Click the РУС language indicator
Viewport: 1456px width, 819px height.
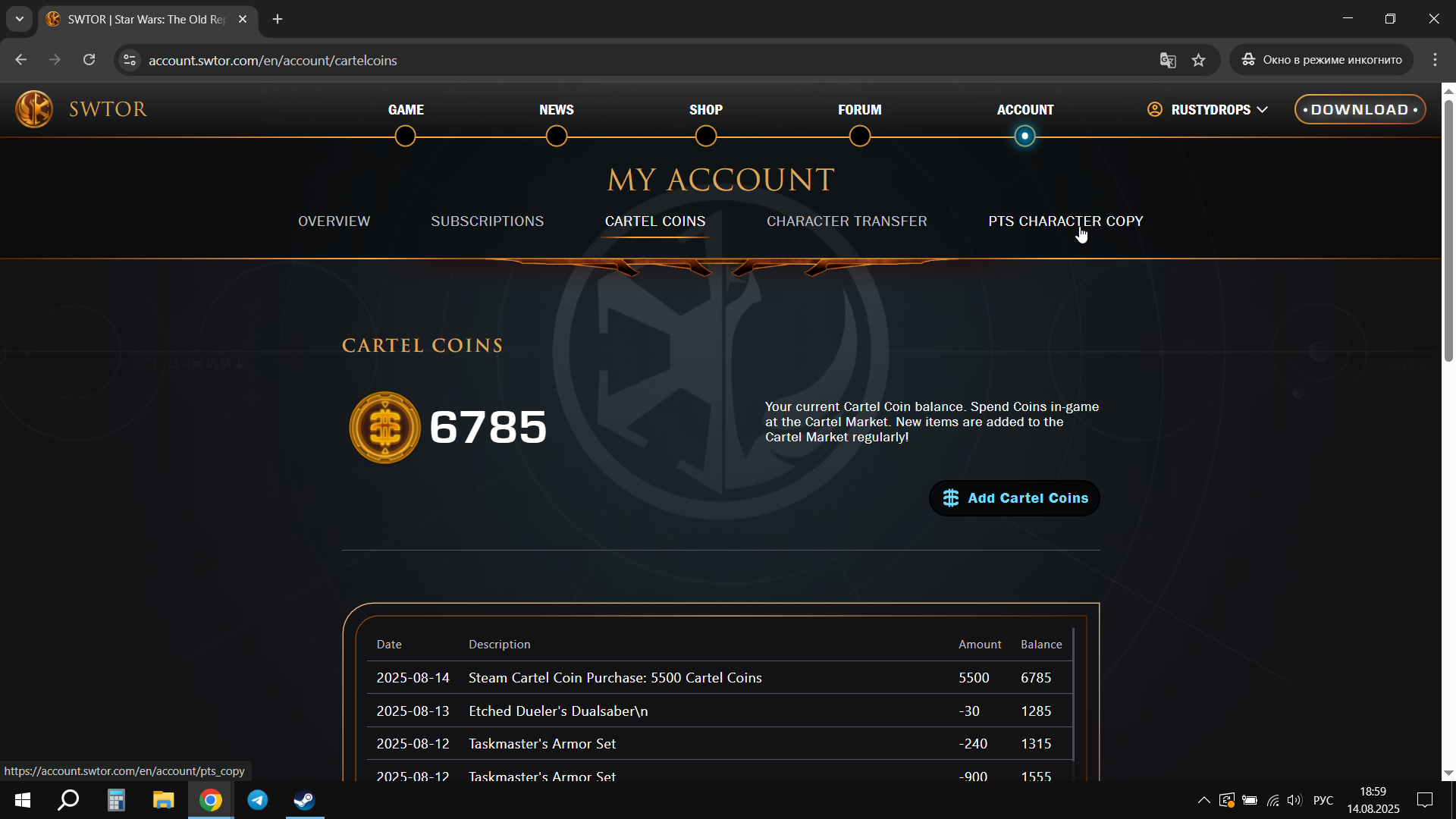(1323, 800)
